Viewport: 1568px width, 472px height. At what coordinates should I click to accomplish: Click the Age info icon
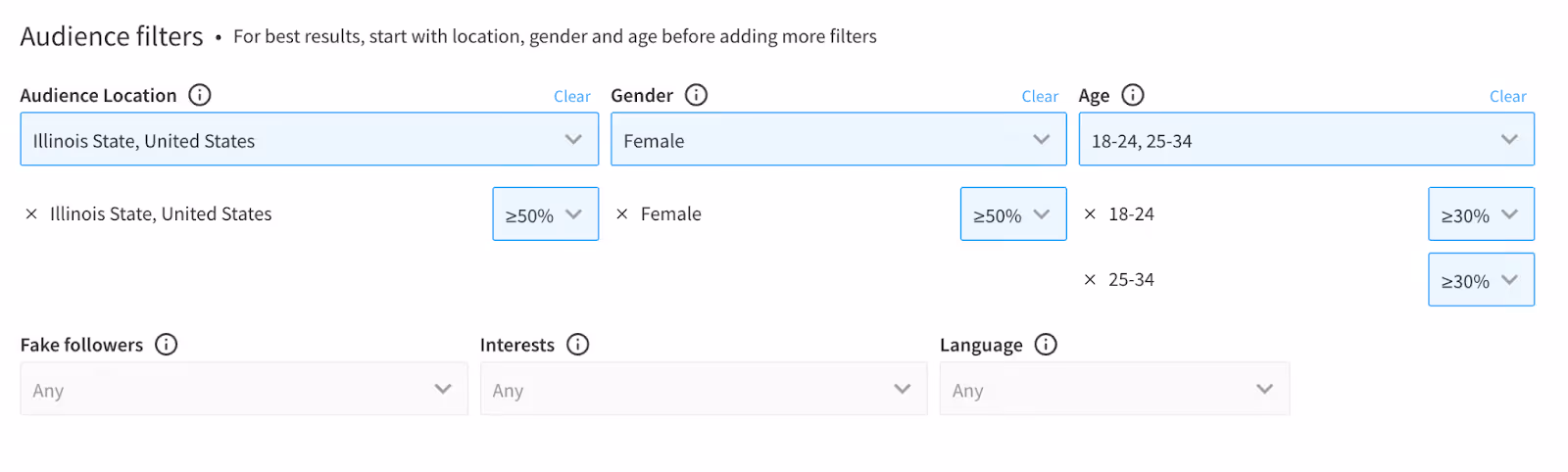tap(1133, 95)
